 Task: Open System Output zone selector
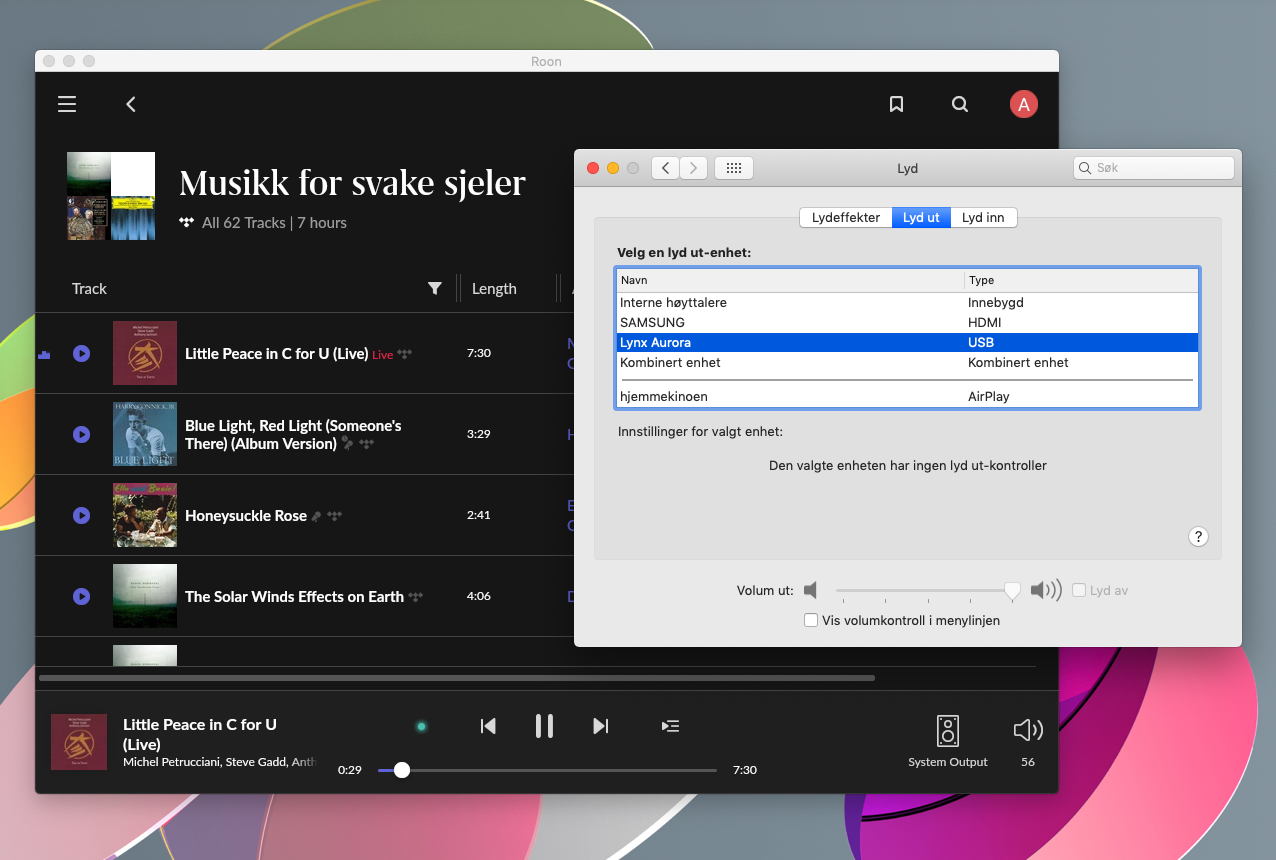click(948, 741)
